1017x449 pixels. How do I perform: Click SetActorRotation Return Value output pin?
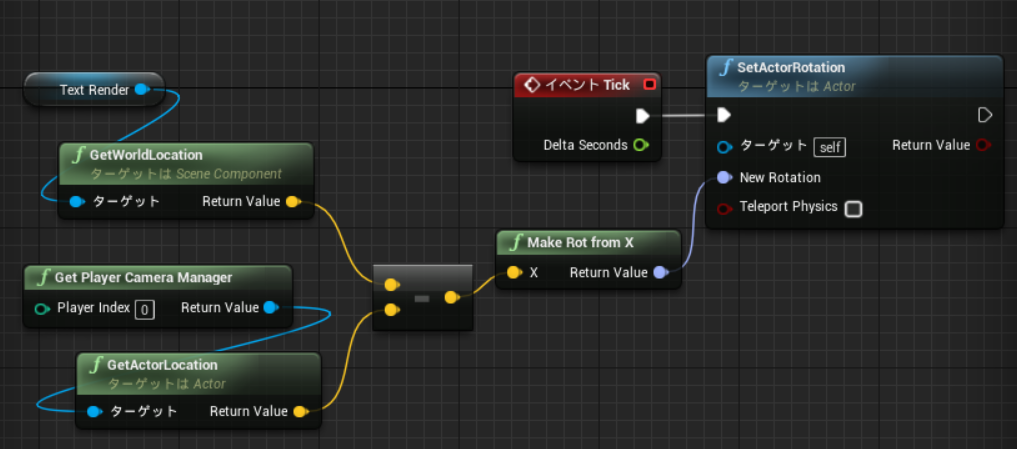point(983,145)
